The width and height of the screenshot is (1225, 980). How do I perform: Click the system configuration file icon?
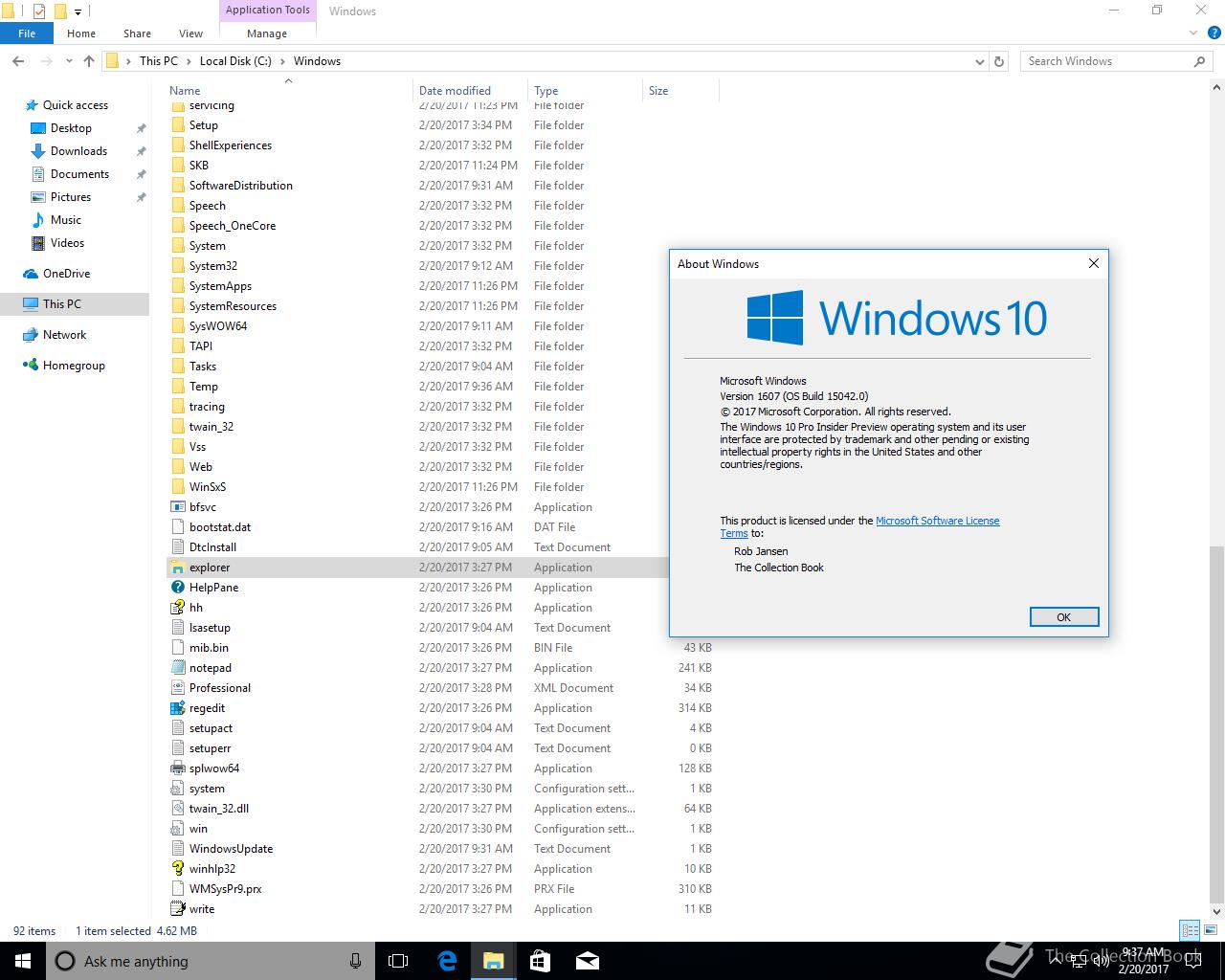[x=177, y=789]
